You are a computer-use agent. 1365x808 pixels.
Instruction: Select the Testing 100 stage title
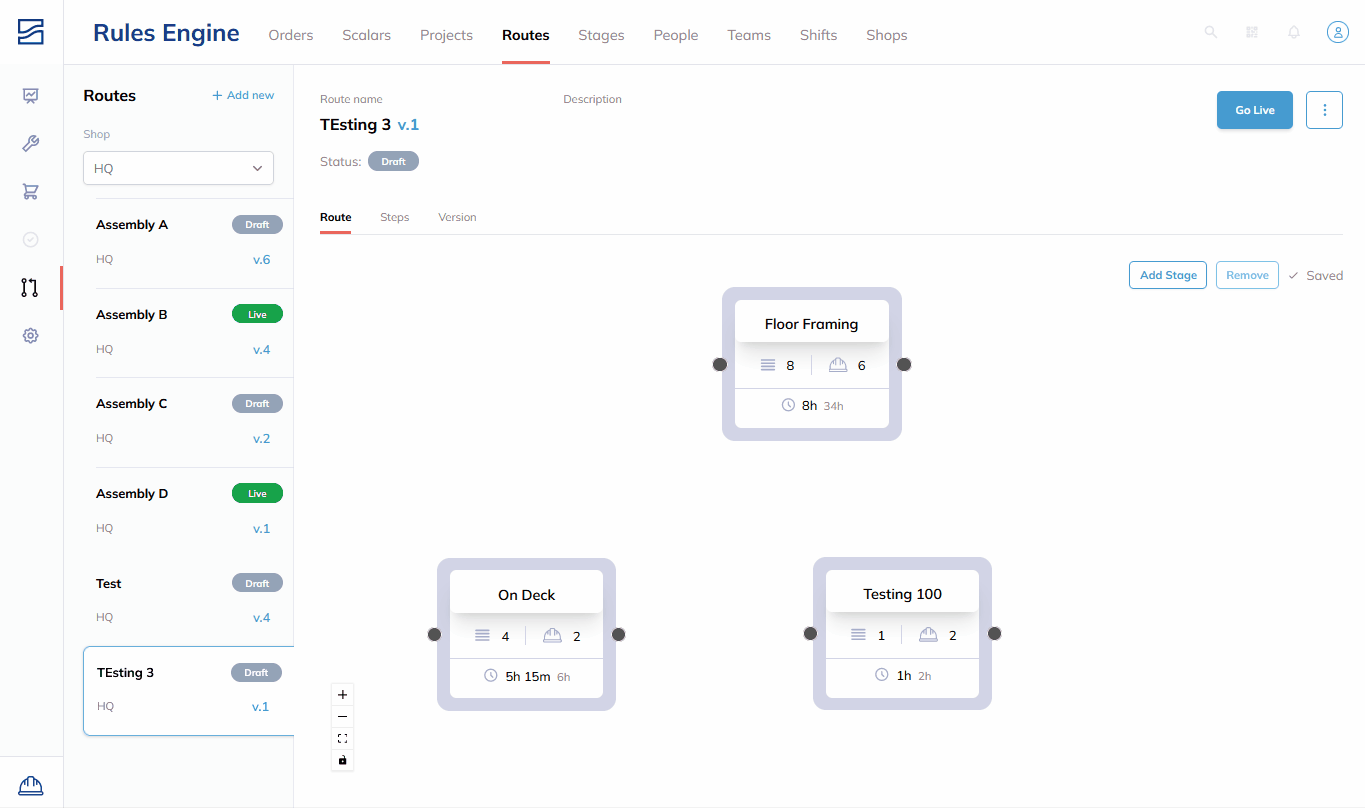(902, 594)
